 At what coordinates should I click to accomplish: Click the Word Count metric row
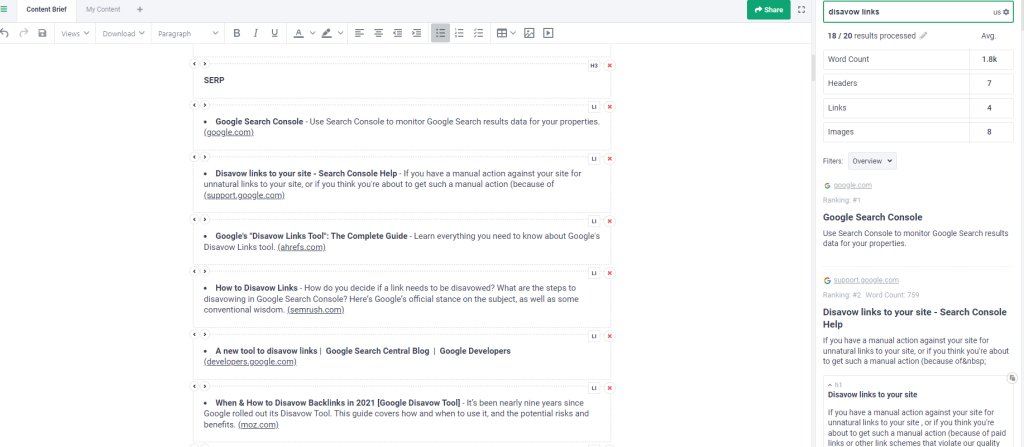916,59
